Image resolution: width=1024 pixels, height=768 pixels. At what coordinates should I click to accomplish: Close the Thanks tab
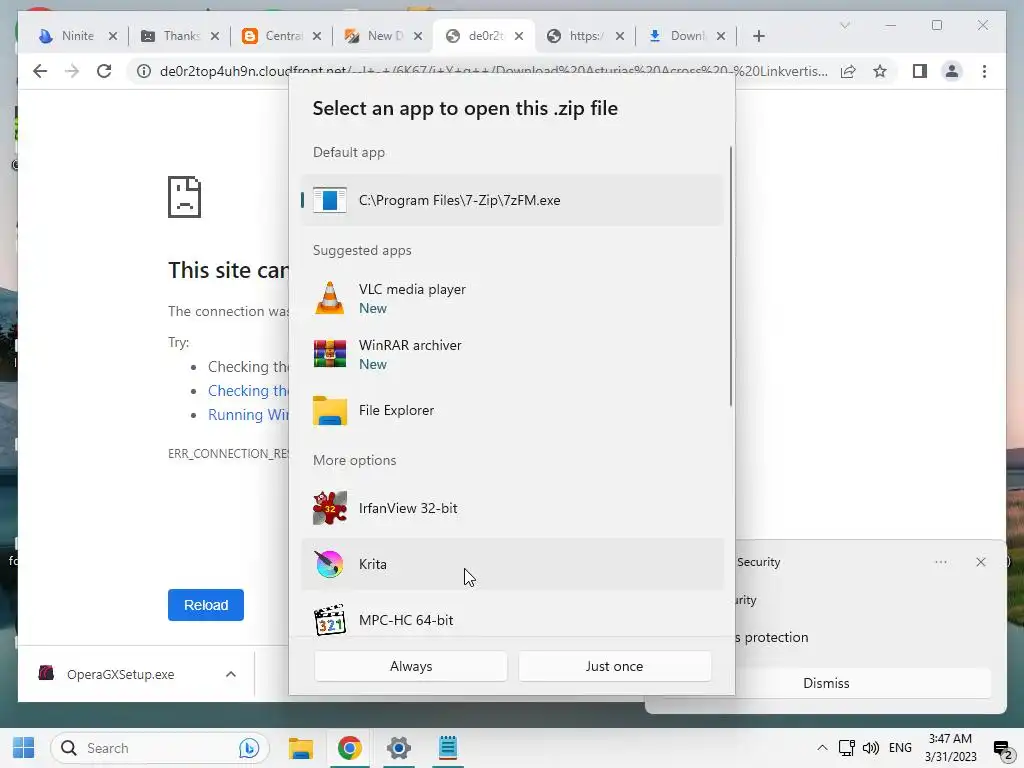[x=214, y=36]
